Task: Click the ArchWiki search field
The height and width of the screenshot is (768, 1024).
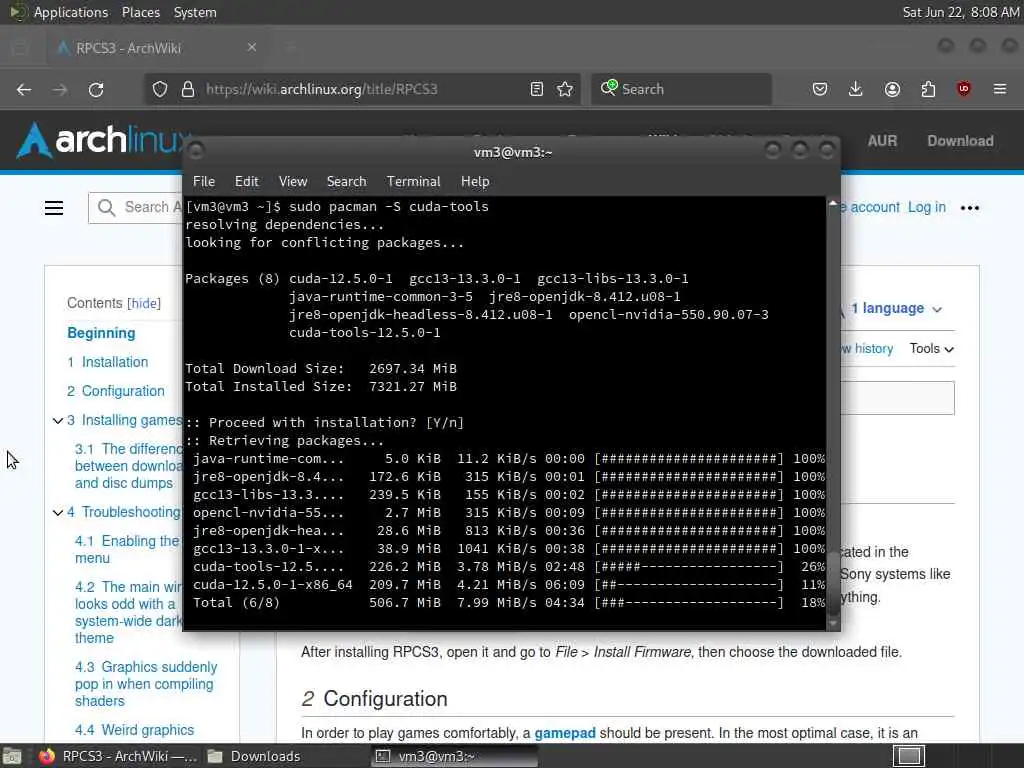Action: 136,208
